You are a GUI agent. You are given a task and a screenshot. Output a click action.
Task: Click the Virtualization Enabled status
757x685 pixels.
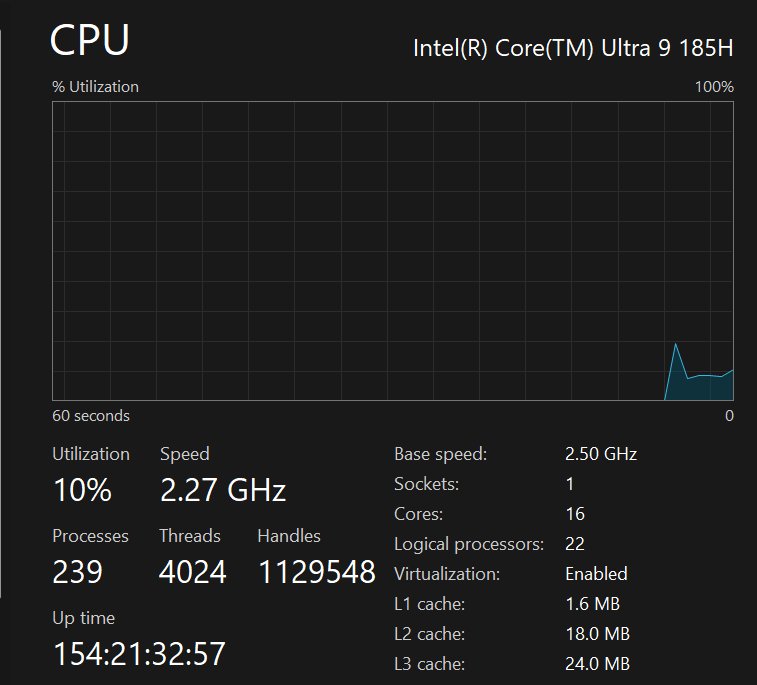596,574
